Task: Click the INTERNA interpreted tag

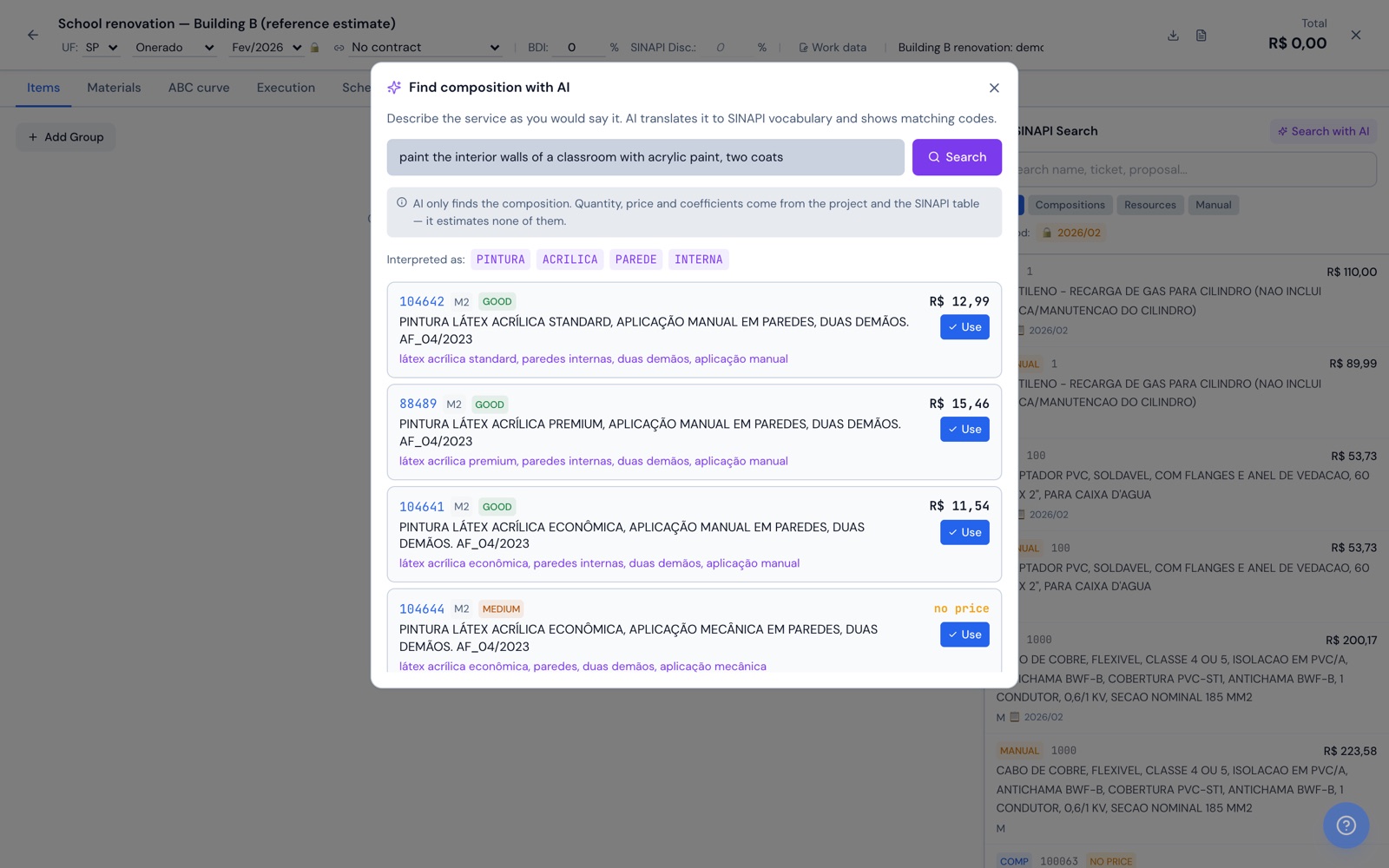Action: pos(698,260)
